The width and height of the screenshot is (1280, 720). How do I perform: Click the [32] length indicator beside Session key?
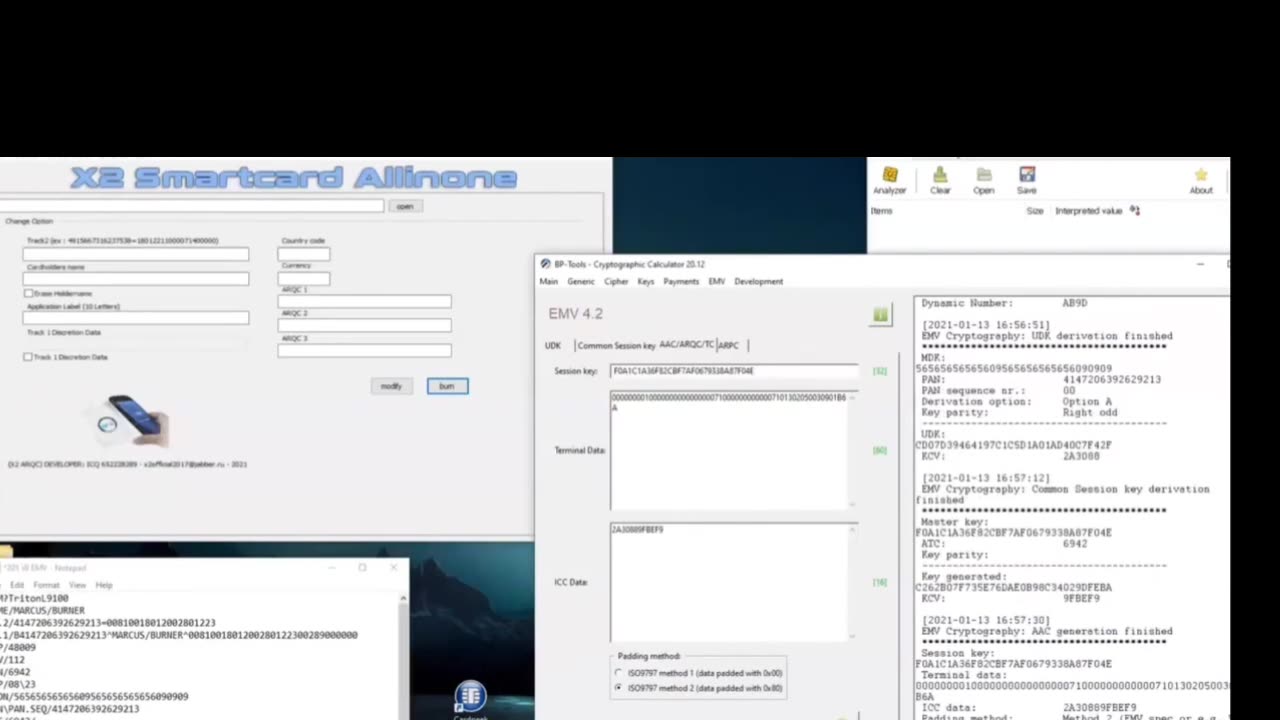(880, 371)
